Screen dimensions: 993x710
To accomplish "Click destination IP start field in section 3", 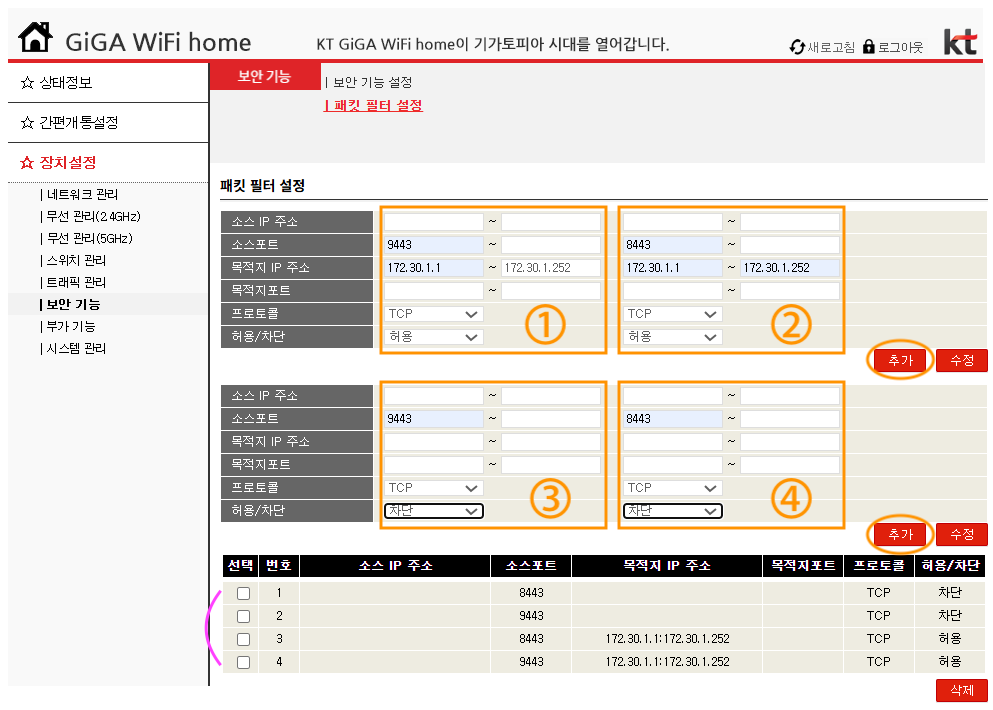I will [x=433, y=442].
